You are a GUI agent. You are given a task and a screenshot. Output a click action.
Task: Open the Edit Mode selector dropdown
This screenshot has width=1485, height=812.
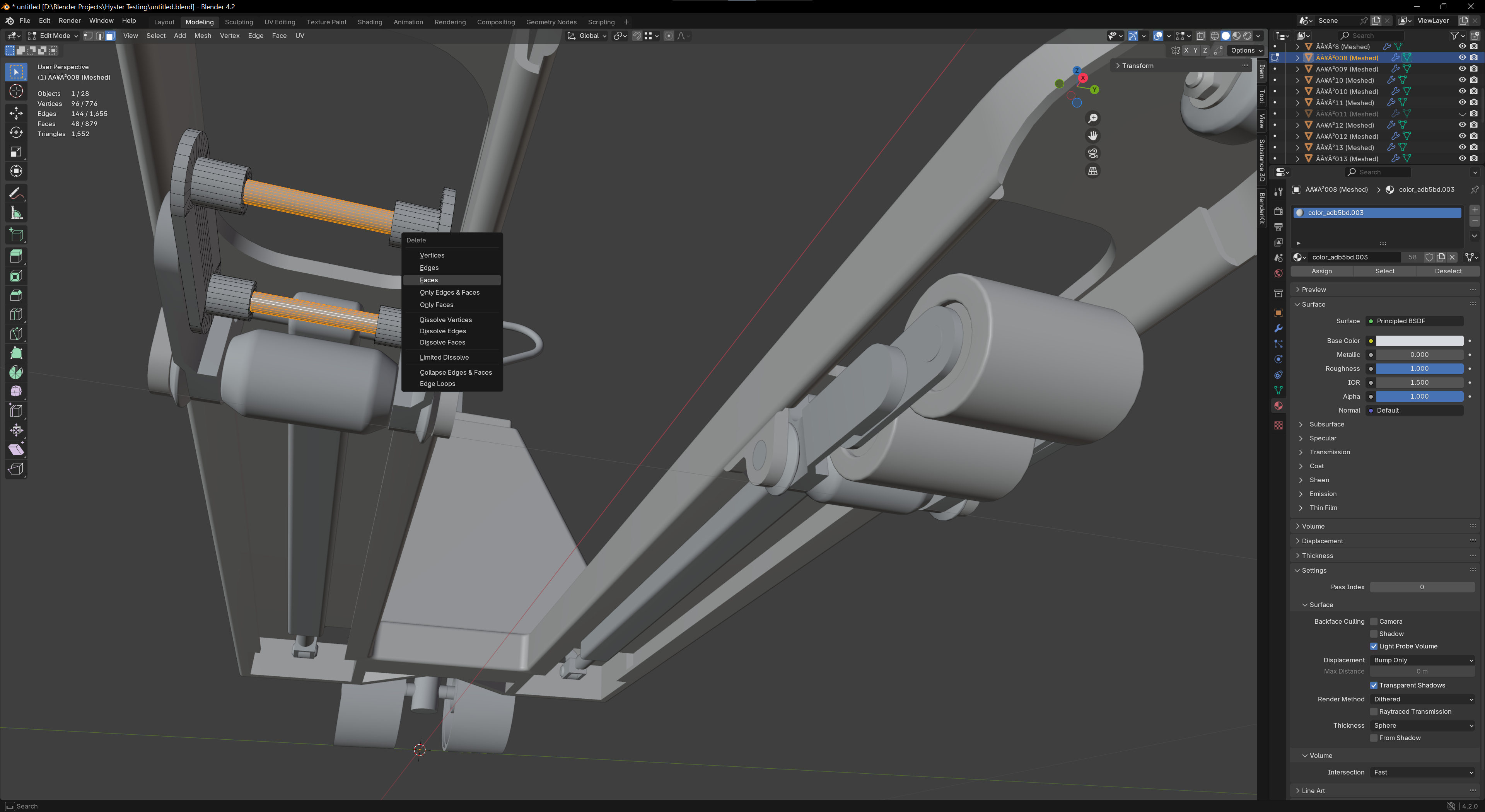53,36
